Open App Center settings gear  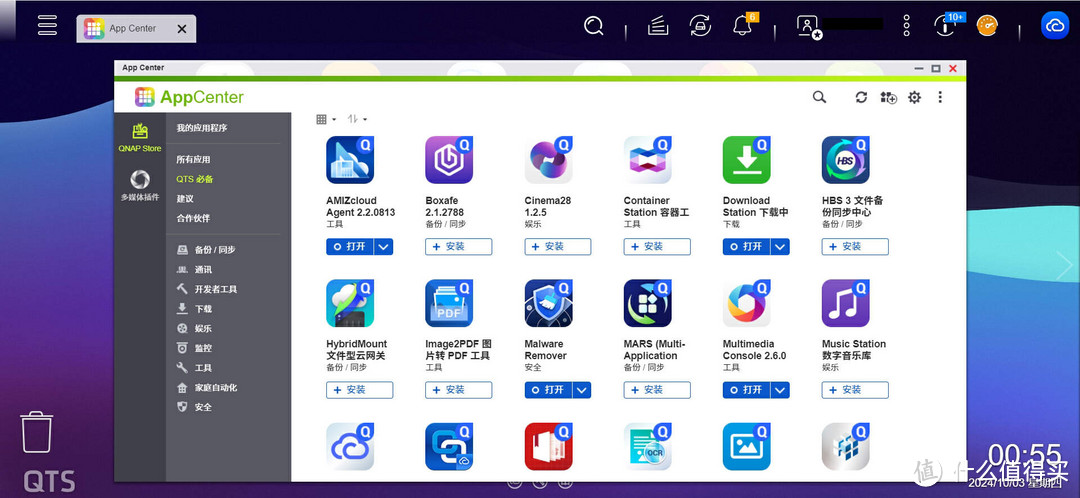(x=914, y=97)
